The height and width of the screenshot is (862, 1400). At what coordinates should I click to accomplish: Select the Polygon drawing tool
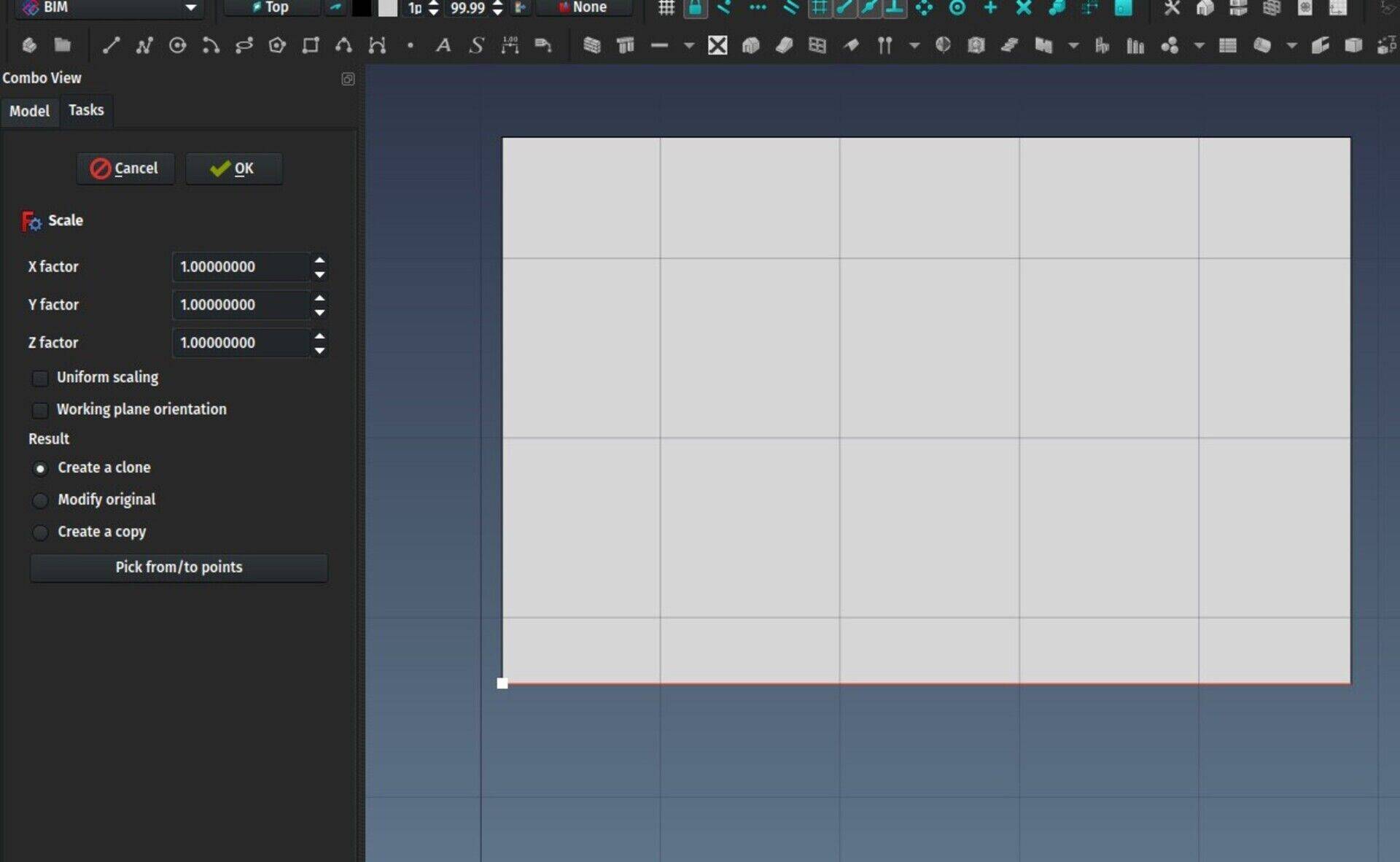[277, 45]
